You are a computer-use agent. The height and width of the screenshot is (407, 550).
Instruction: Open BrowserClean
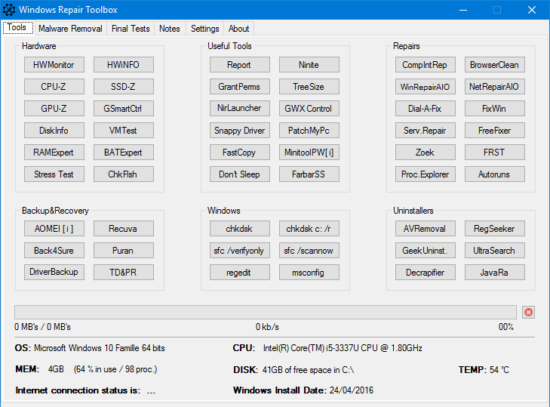tap(495, 65)
